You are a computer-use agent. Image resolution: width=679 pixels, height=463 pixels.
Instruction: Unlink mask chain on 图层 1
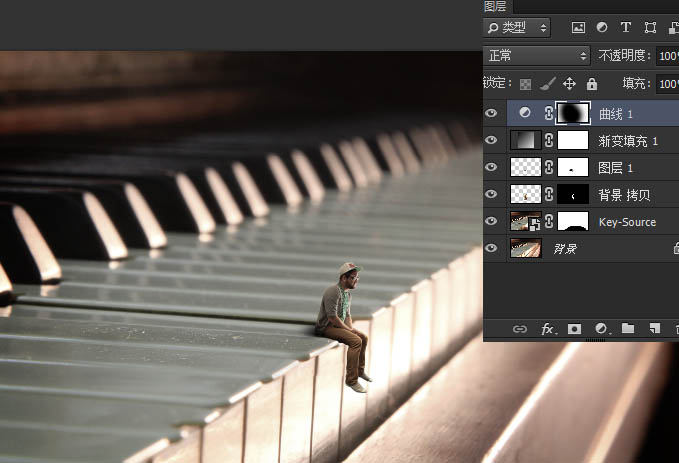[x=549, y=167]
